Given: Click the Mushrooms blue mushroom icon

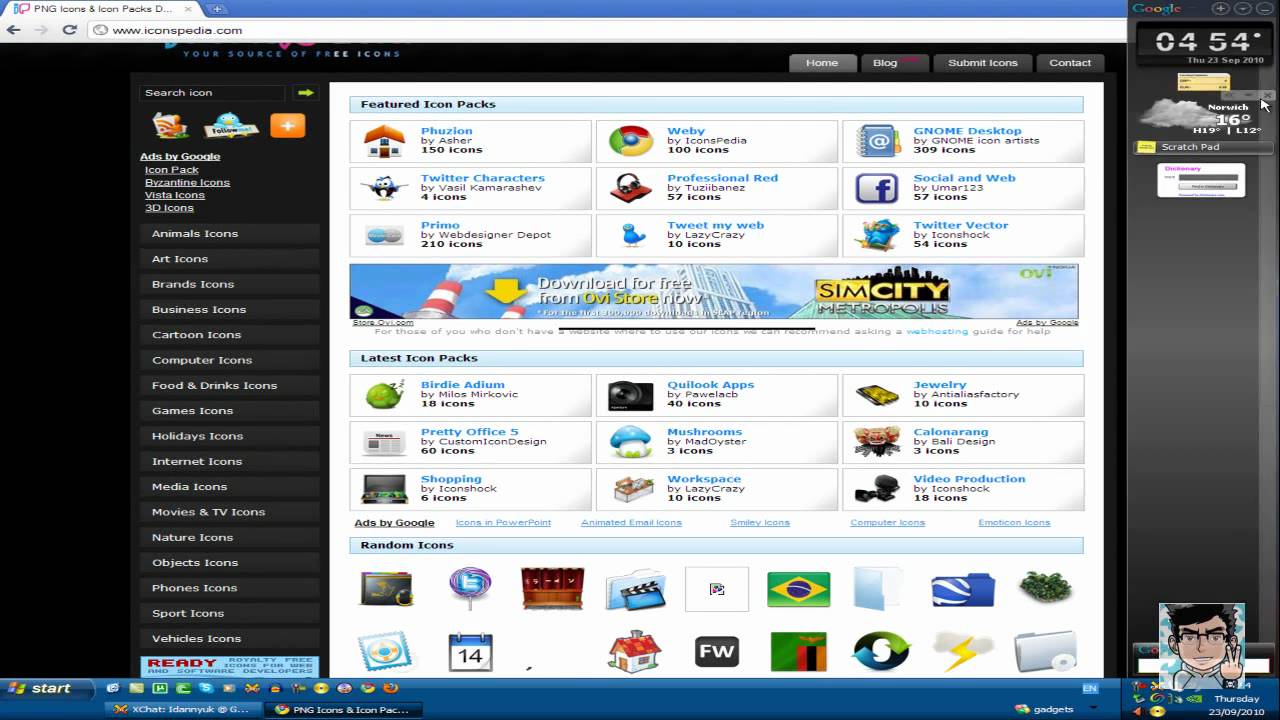Looking at the screenshot, I should [631, 442].
